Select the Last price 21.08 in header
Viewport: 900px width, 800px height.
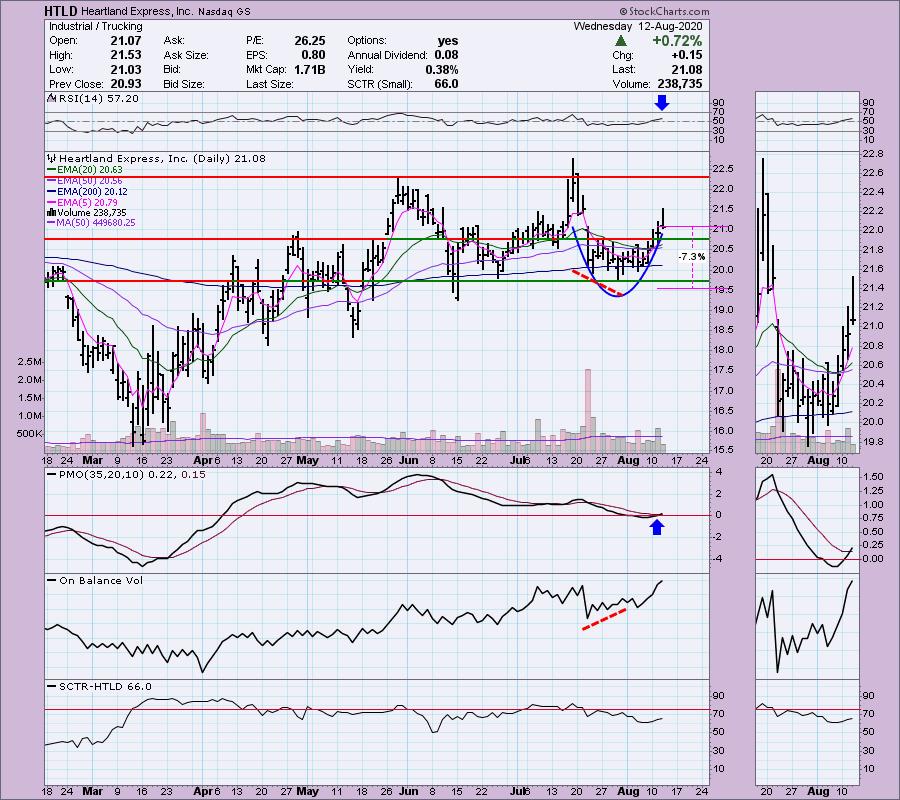[x=689, y=69]
